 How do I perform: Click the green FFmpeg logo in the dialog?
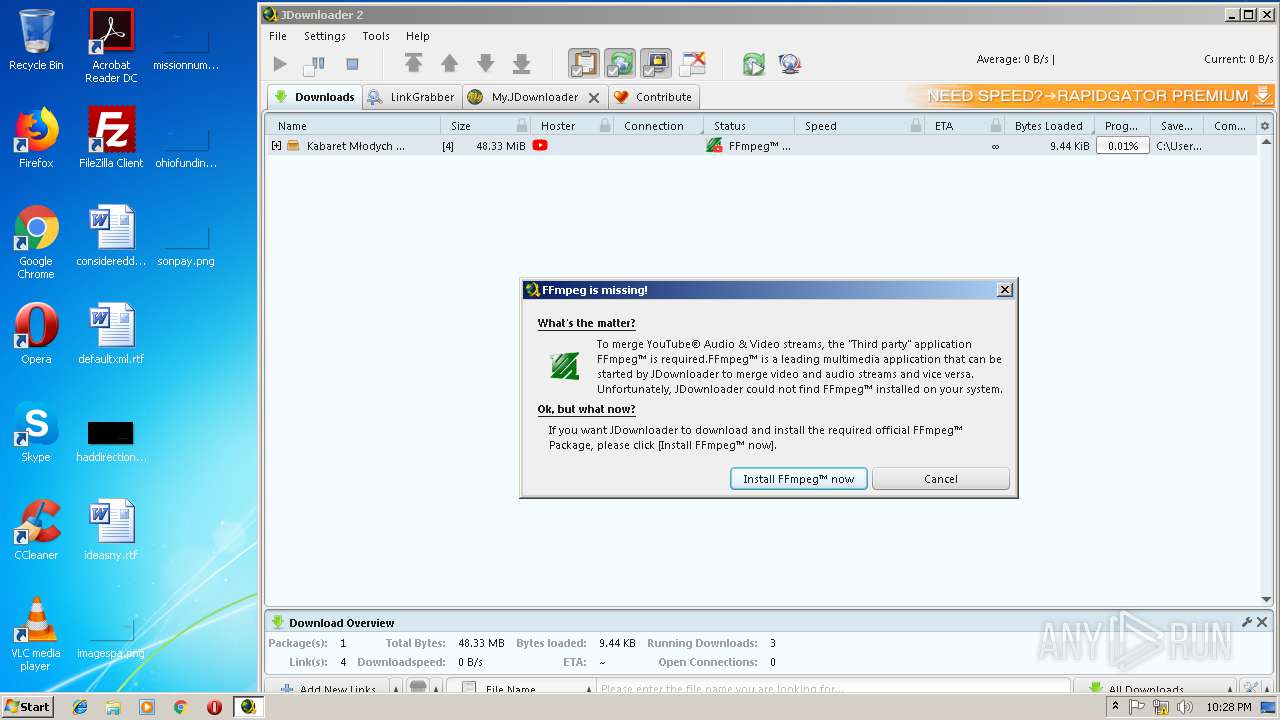pos(565,366)
